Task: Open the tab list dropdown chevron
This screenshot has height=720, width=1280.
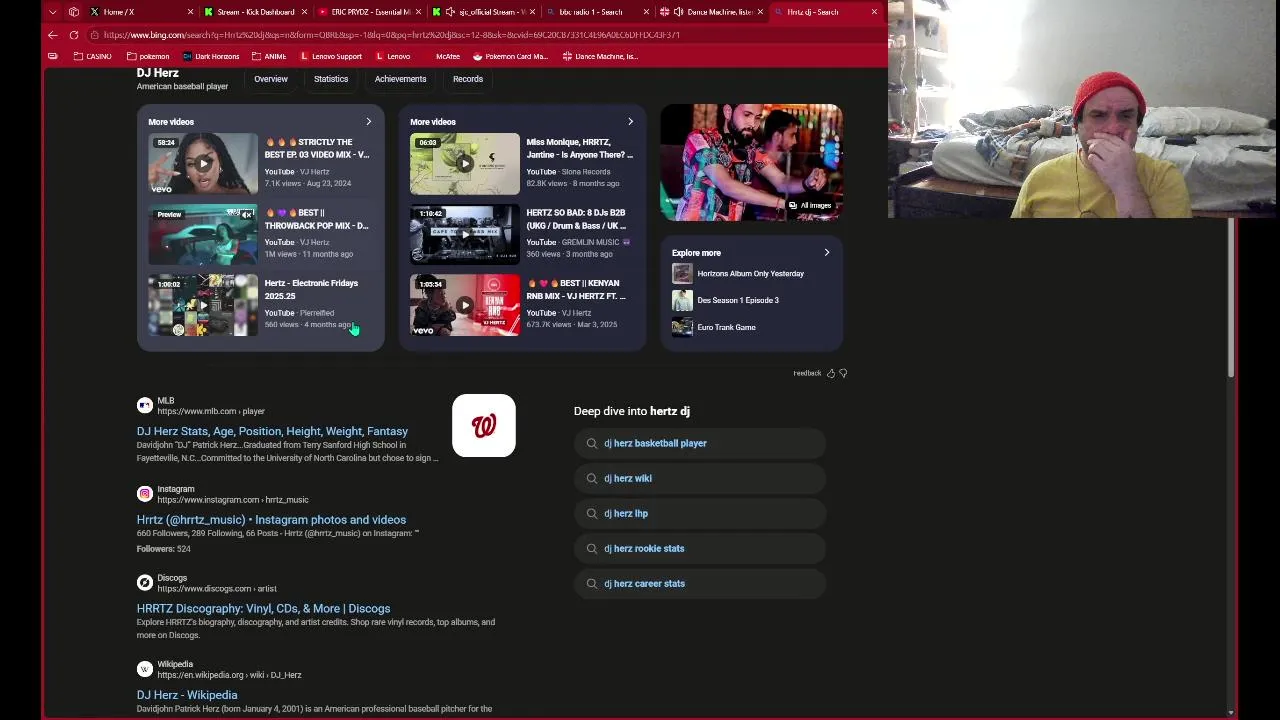Action: click(x=53, y=12)
